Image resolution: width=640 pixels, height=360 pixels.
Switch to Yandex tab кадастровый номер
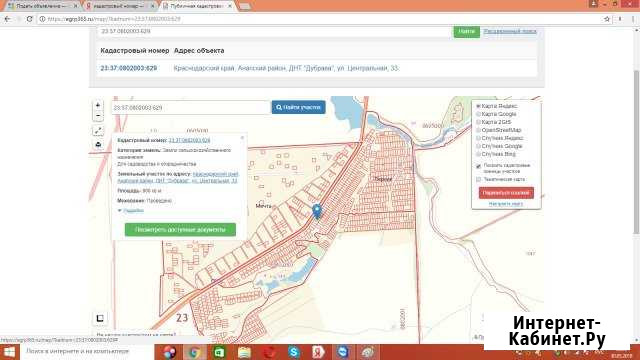coord(119,6)
